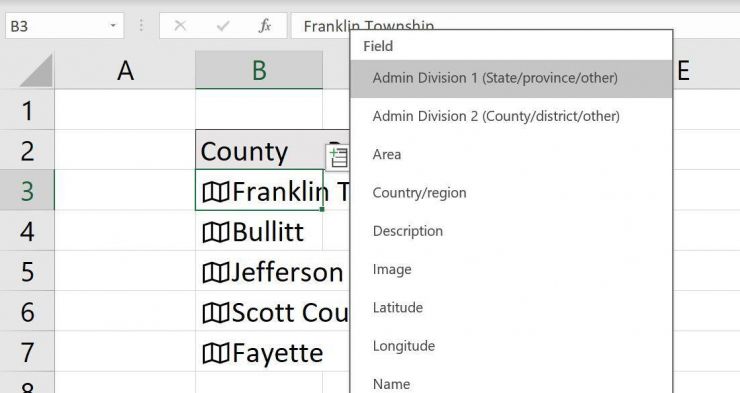740x393 pixels.
Task: Click the formula bar showing Franklin Township
Action: coord(515,25)
